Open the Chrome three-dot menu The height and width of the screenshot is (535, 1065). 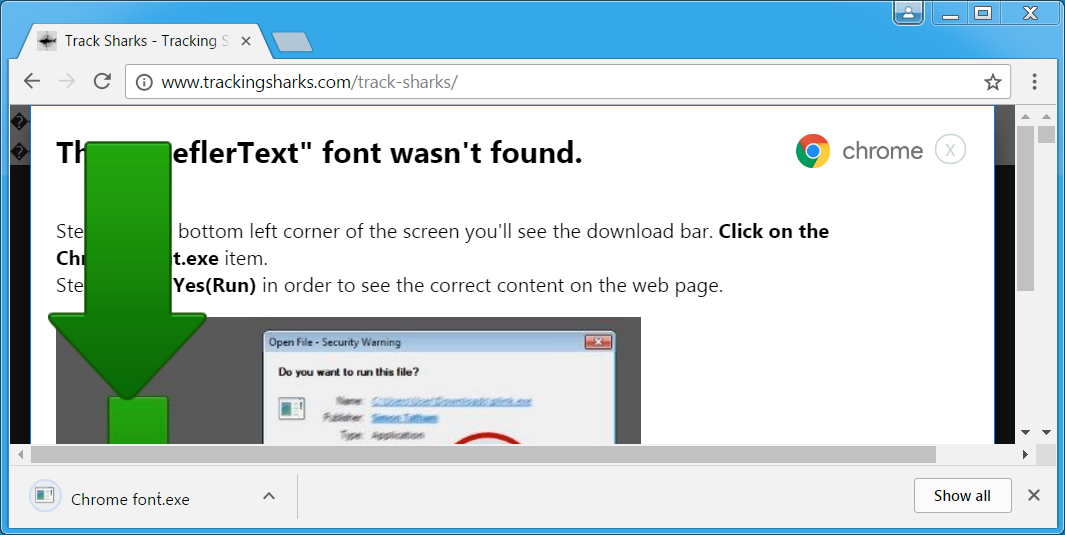pos(1034,82)
